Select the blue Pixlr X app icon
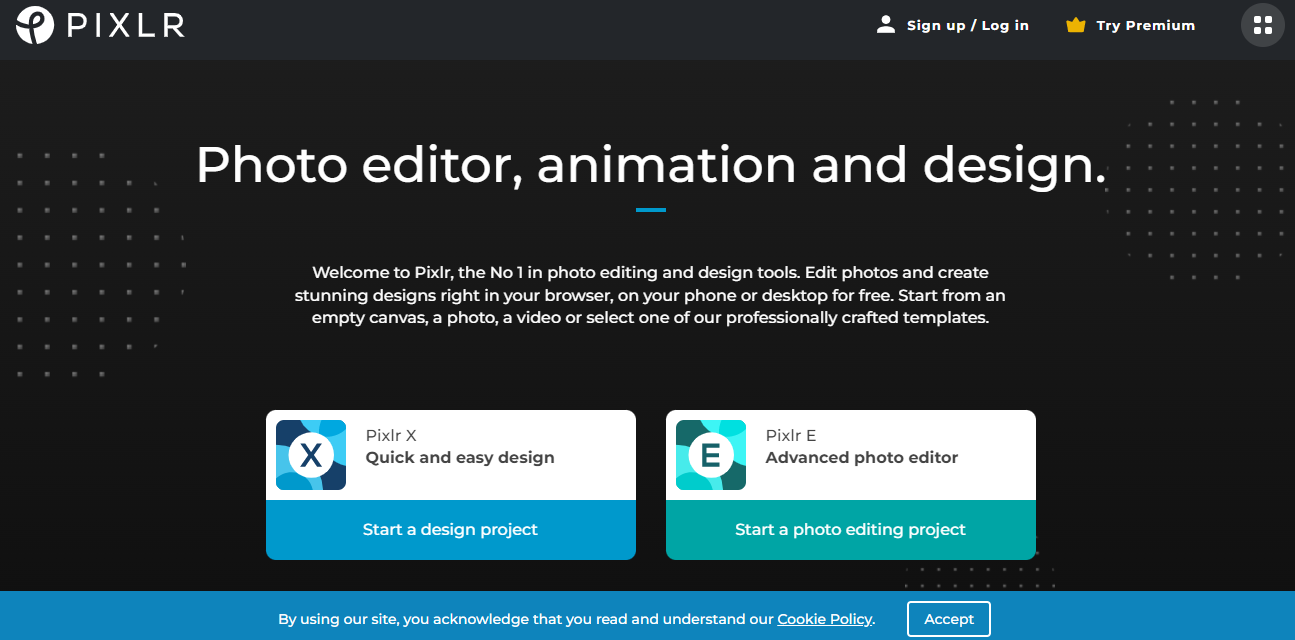Image resolution: width=1295 pixels, height=640 pixels. (x=310, y=454)
